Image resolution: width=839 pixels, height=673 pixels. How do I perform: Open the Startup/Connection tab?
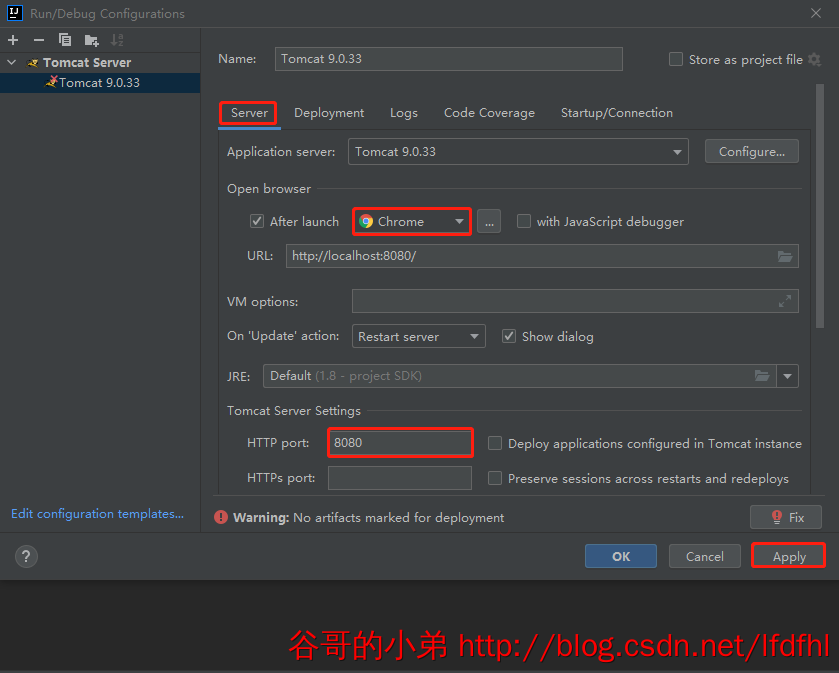616,113
